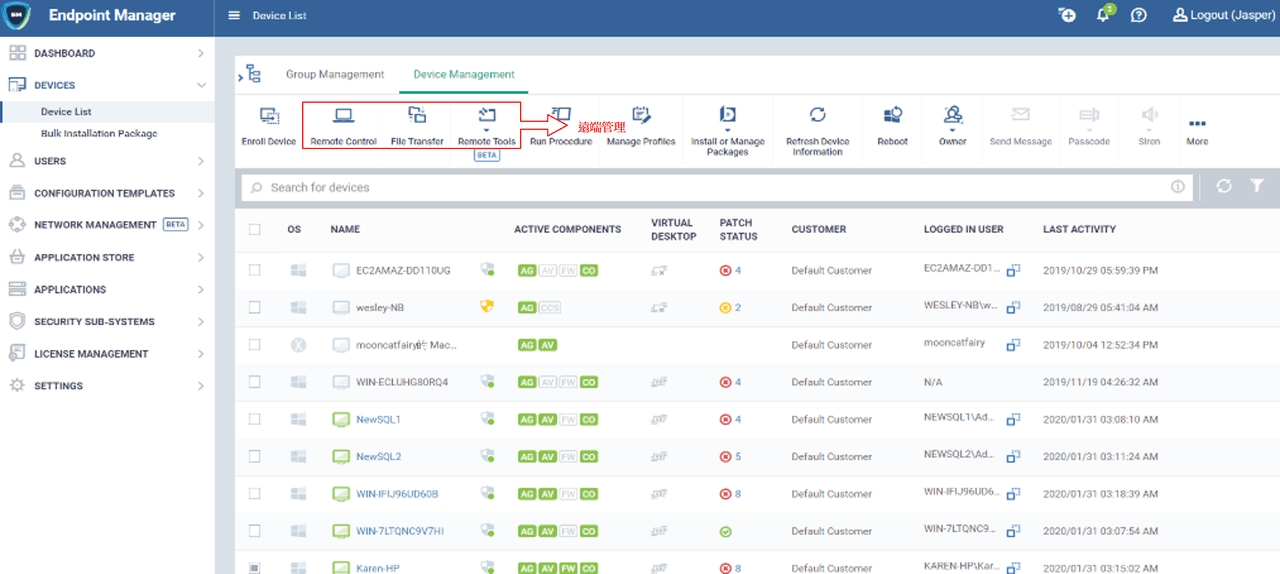Check the mooncatfairy Mac row checkbox
This screenshot has width=1280, height=574.
coord(255,344)
